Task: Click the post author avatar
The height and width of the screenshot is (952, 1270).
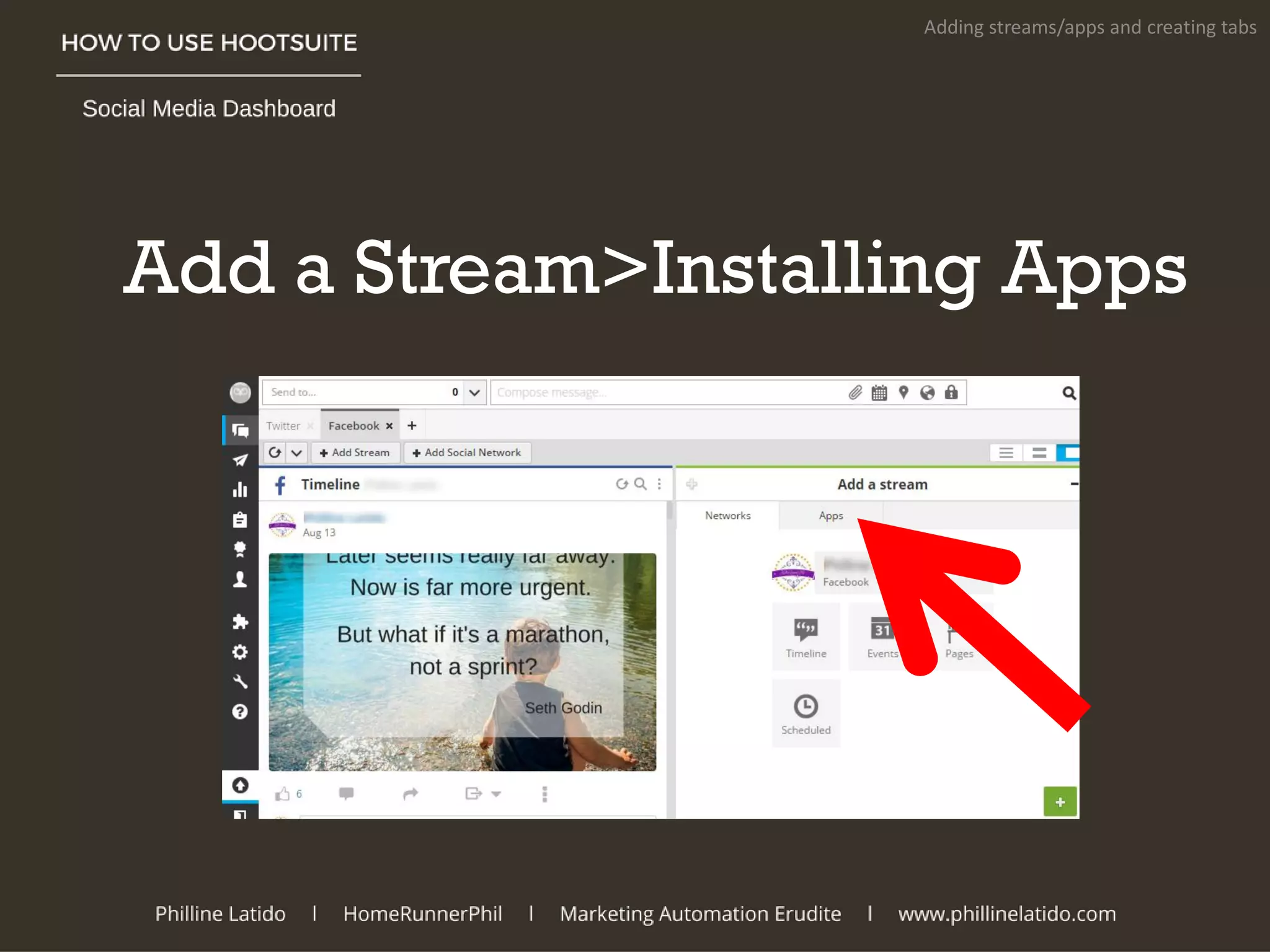Action: point(282,525)
